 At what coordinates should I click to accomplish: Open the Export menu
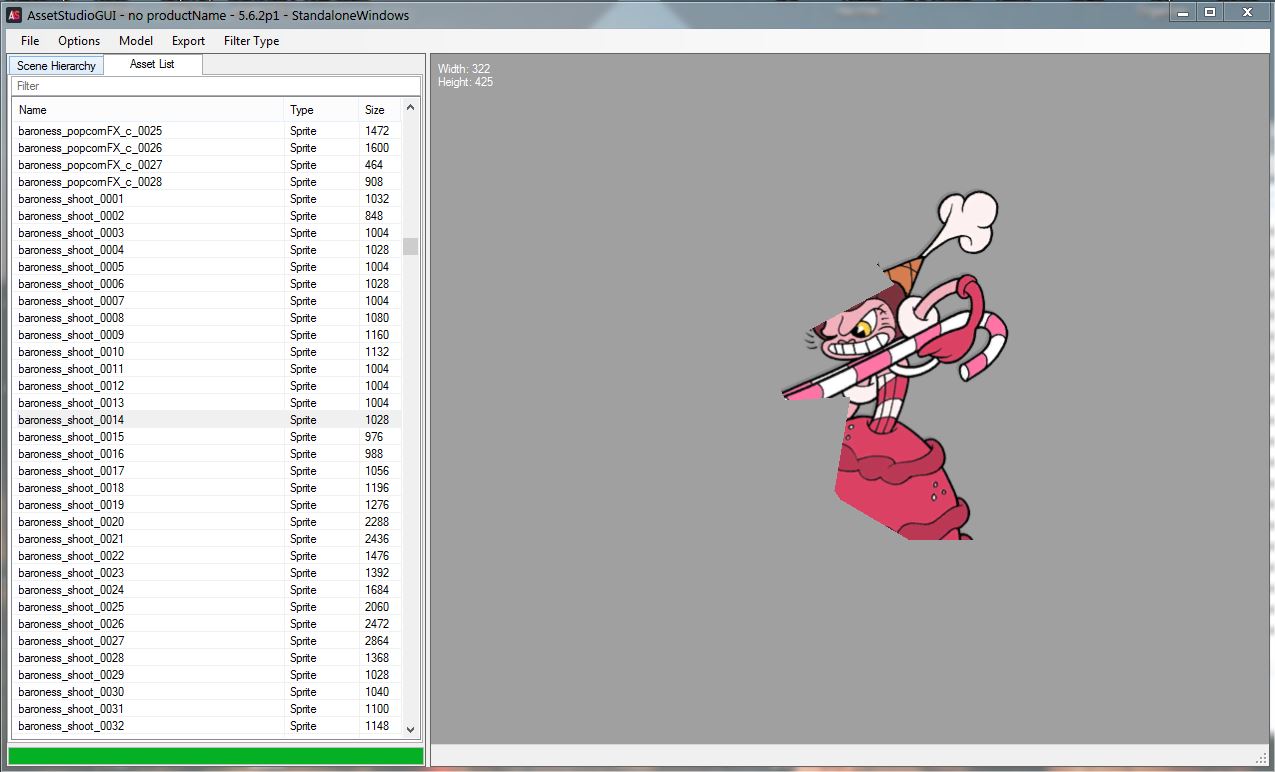coord(187,41)
